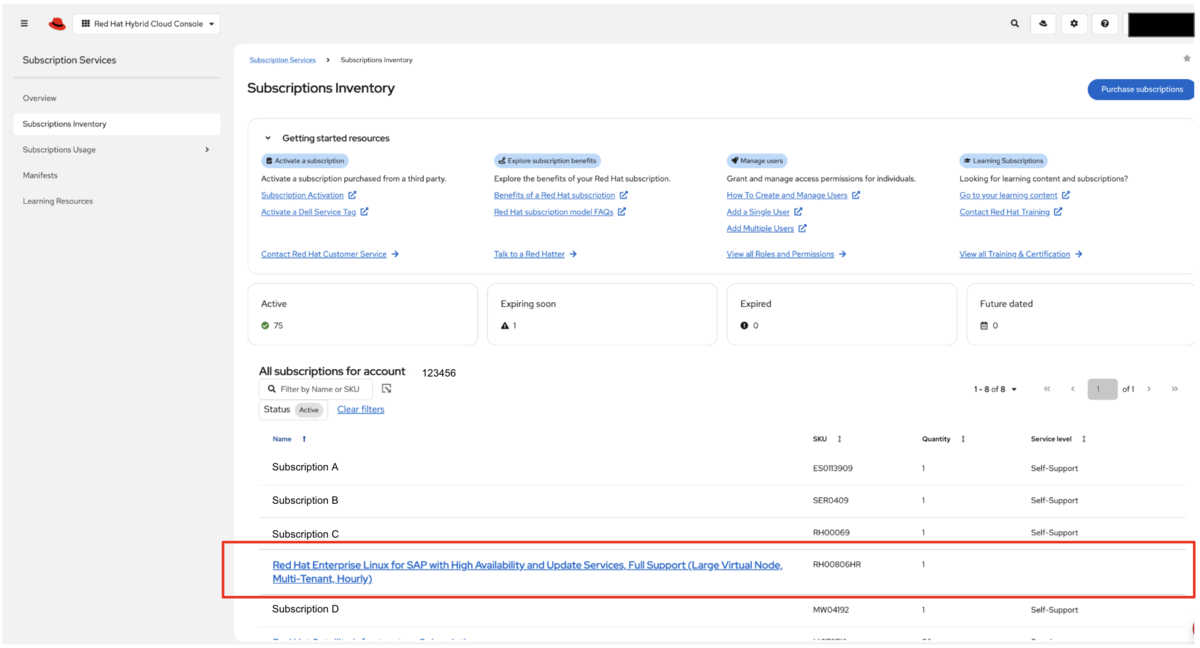Click in the Filter by Name or SKU field

[x=315, y=389]
